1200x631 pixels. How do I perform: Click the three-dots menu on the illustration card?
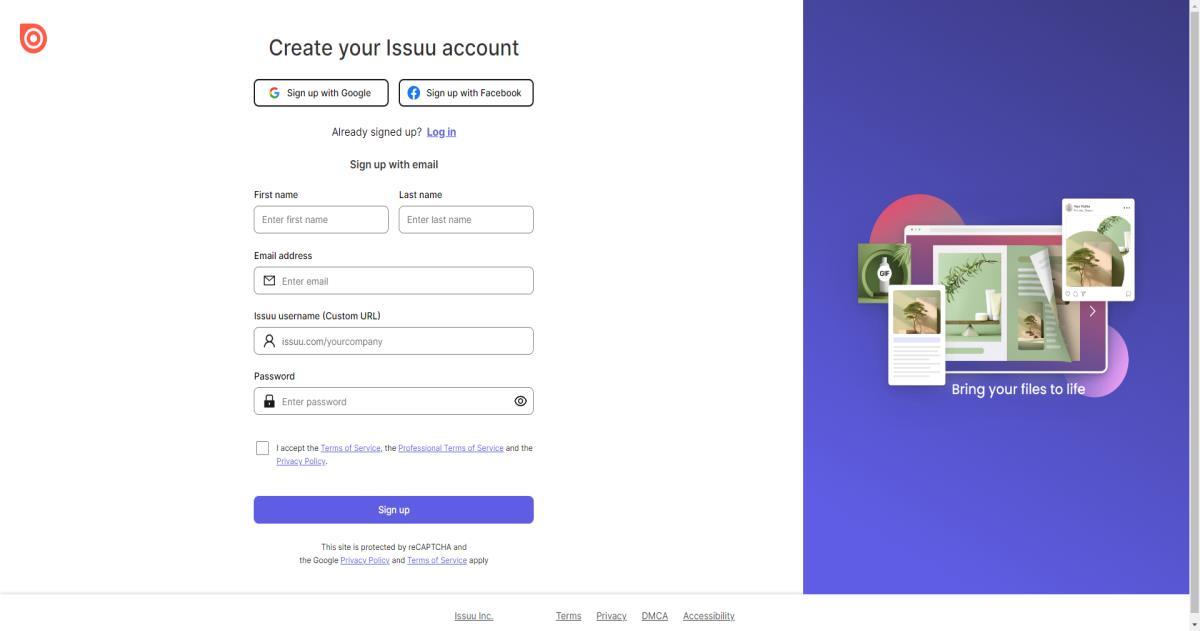click(x=1126, y=208)
